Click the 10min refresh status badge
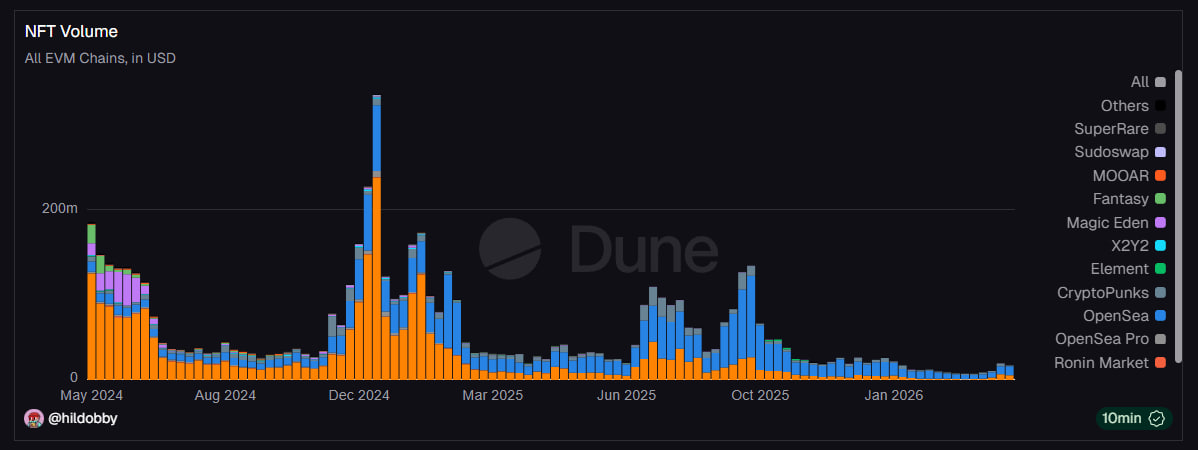 [x=1134, y=418]
